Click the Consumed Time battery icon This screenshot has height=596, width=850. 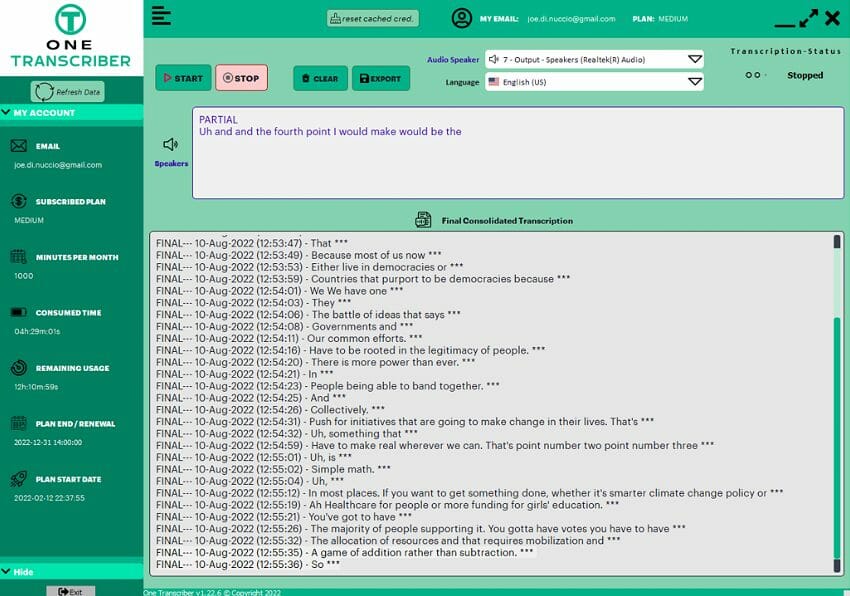[18, 312]
